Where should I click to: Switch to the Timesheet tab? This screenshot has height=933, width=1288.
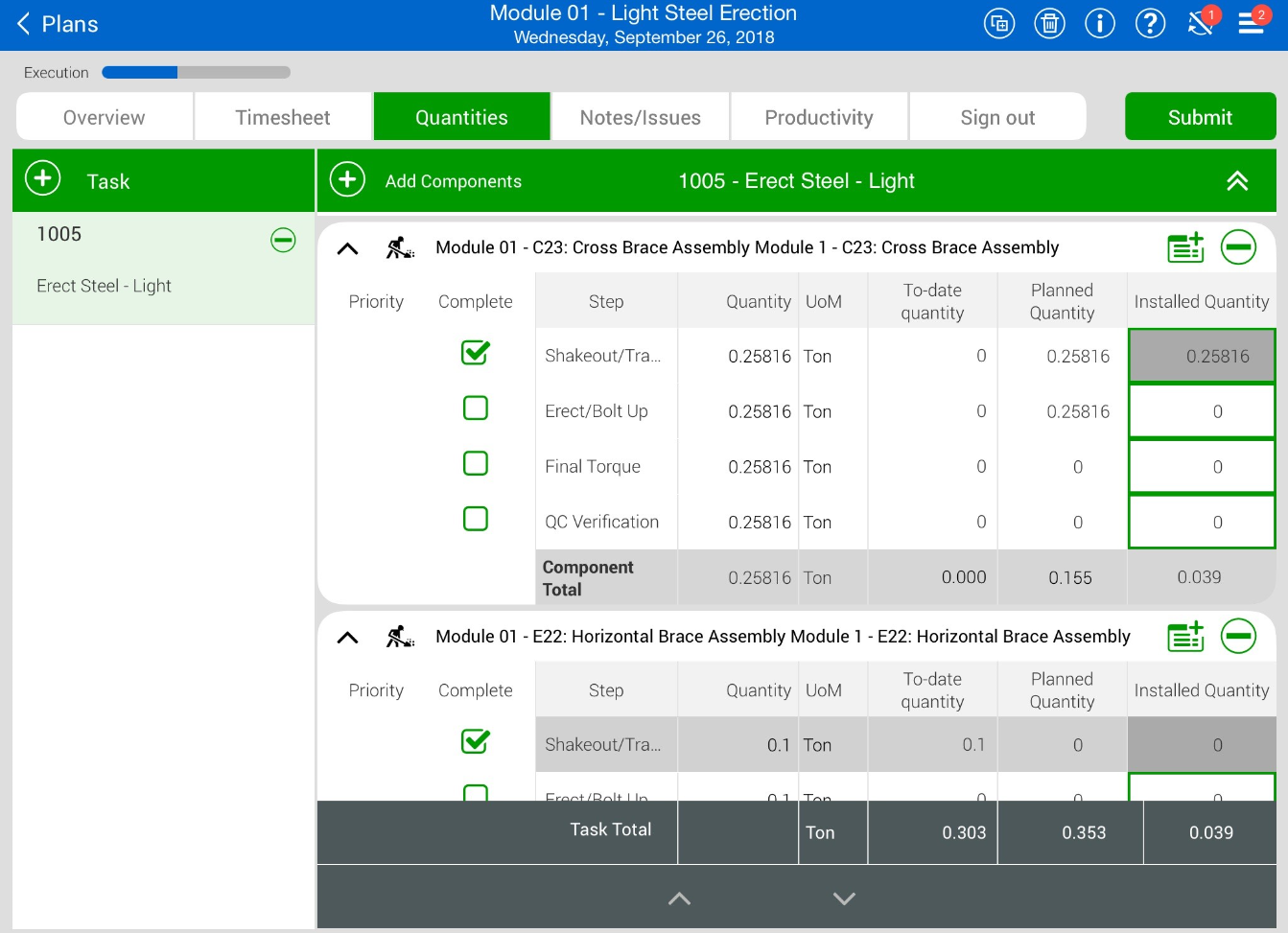pyautogui.click(x=283, y=117)
